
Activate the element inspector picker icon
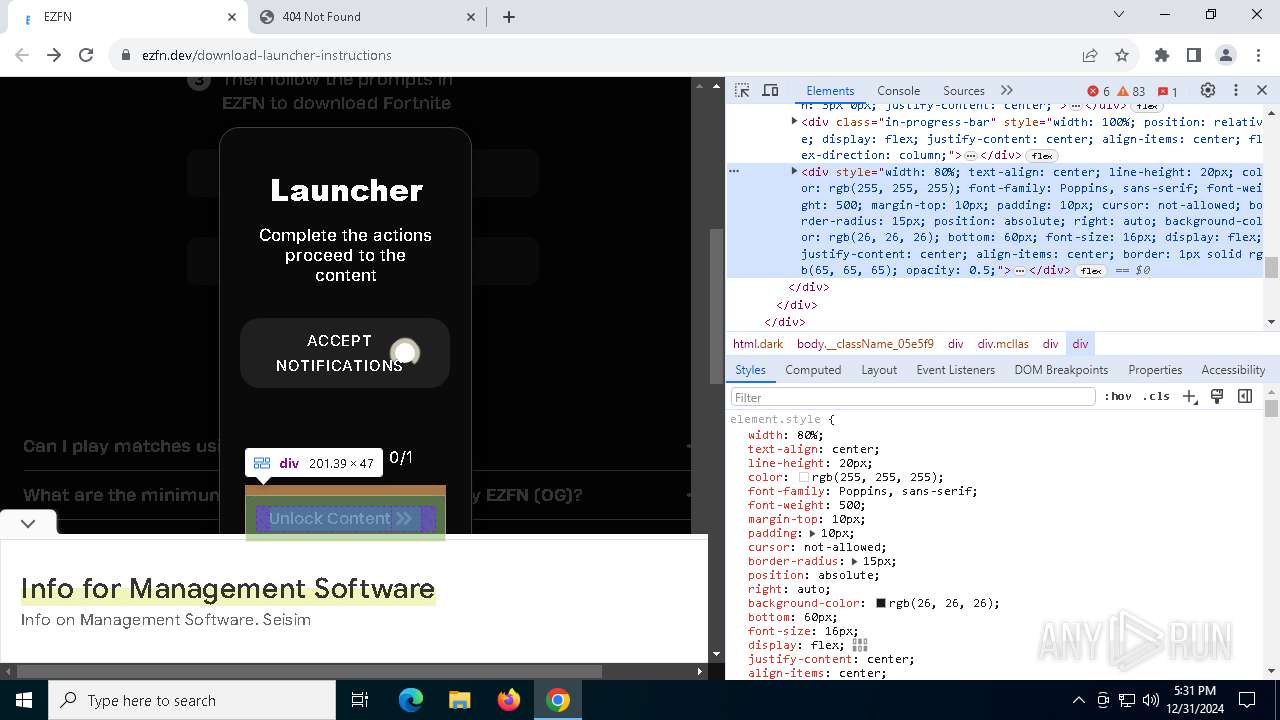[742, 90]
